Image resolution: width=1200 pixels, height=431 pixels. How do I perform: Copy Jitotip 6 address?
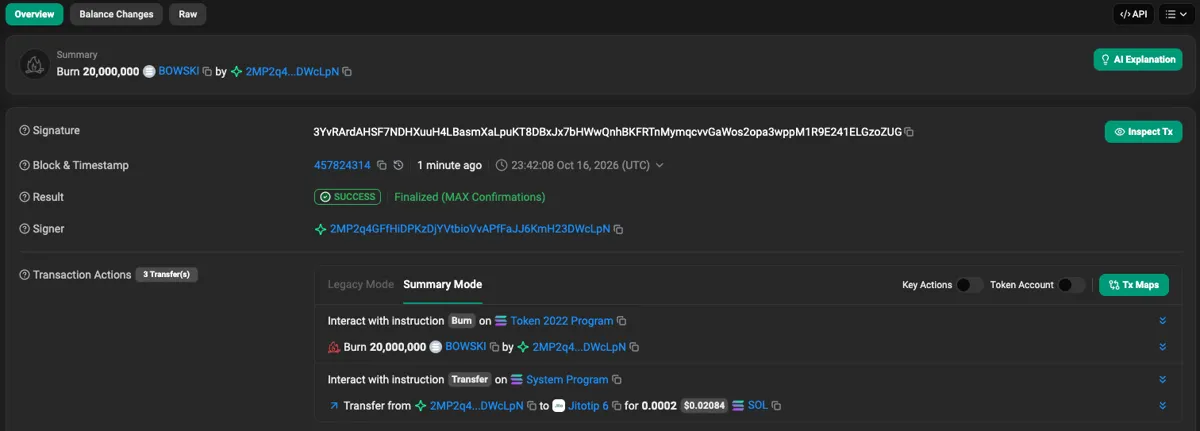616,406
